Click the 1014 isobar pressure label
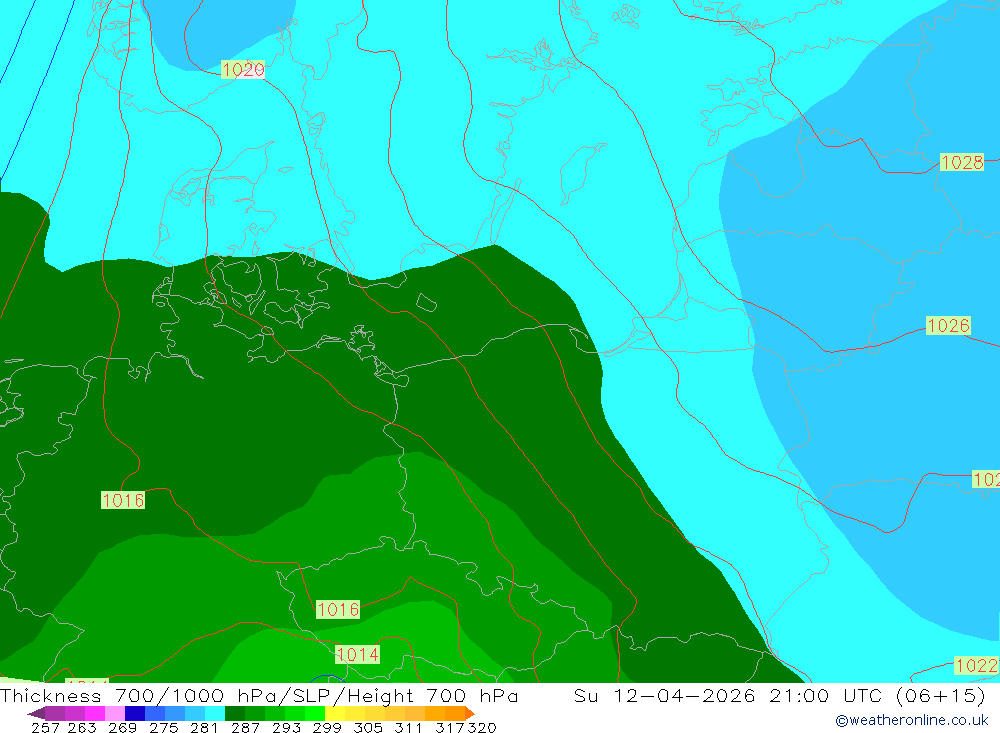The width and height of the screenshot is (1000, 733). (358, 654)
